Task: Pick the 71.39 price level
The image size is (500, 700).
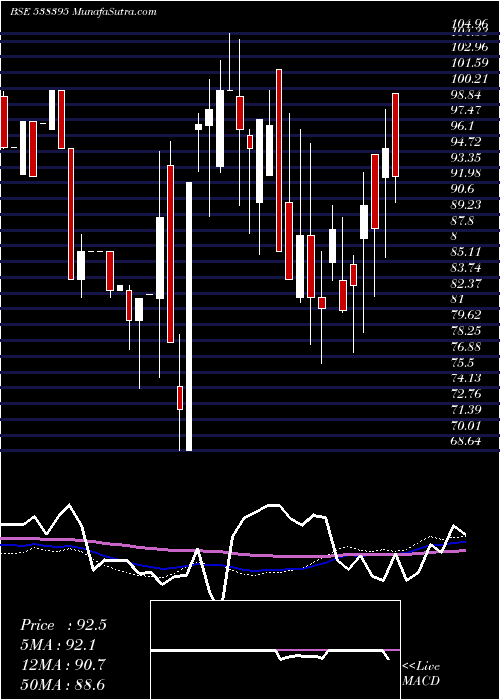Action: 466,410
